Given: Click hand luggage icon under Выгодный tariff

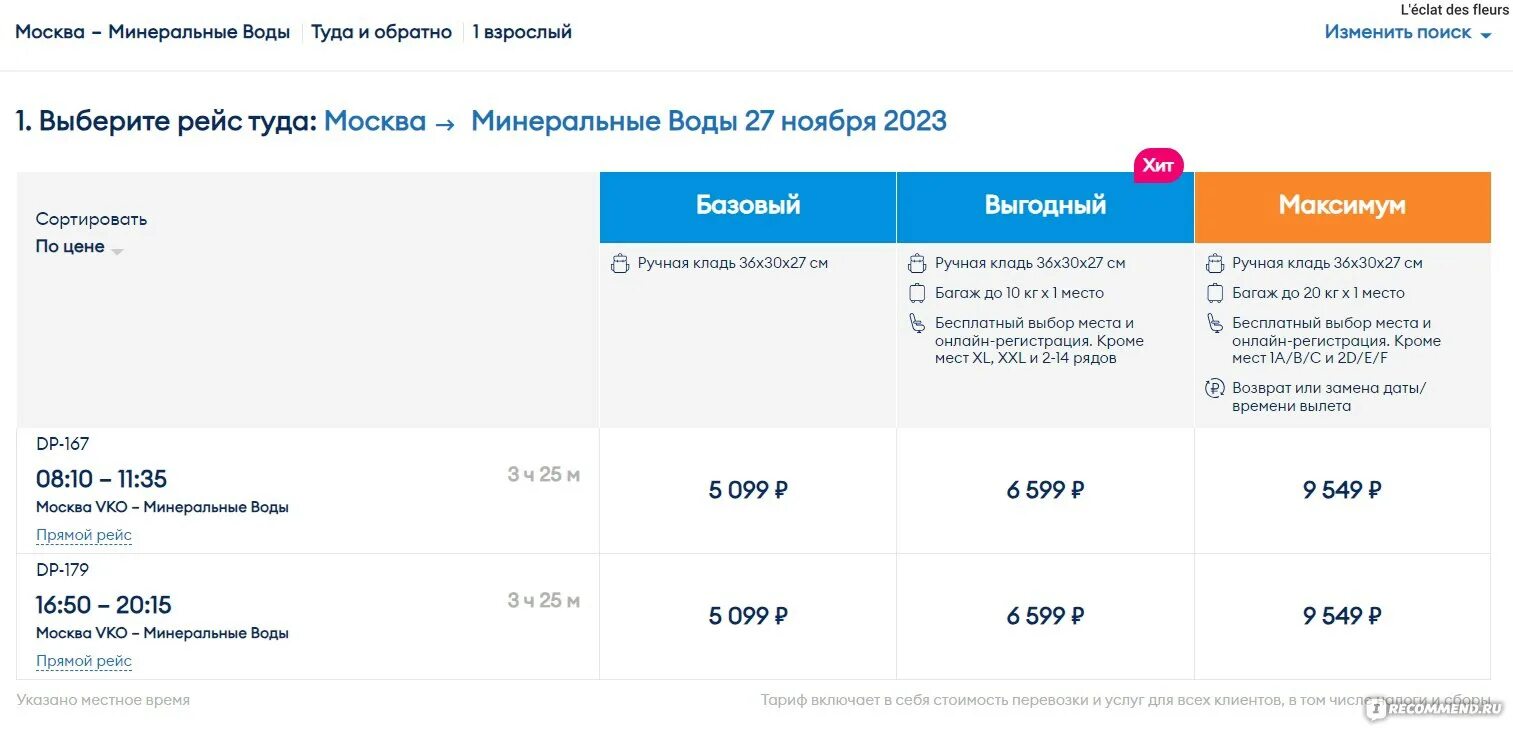Looking at the screenshot, I should click(917, 264).
